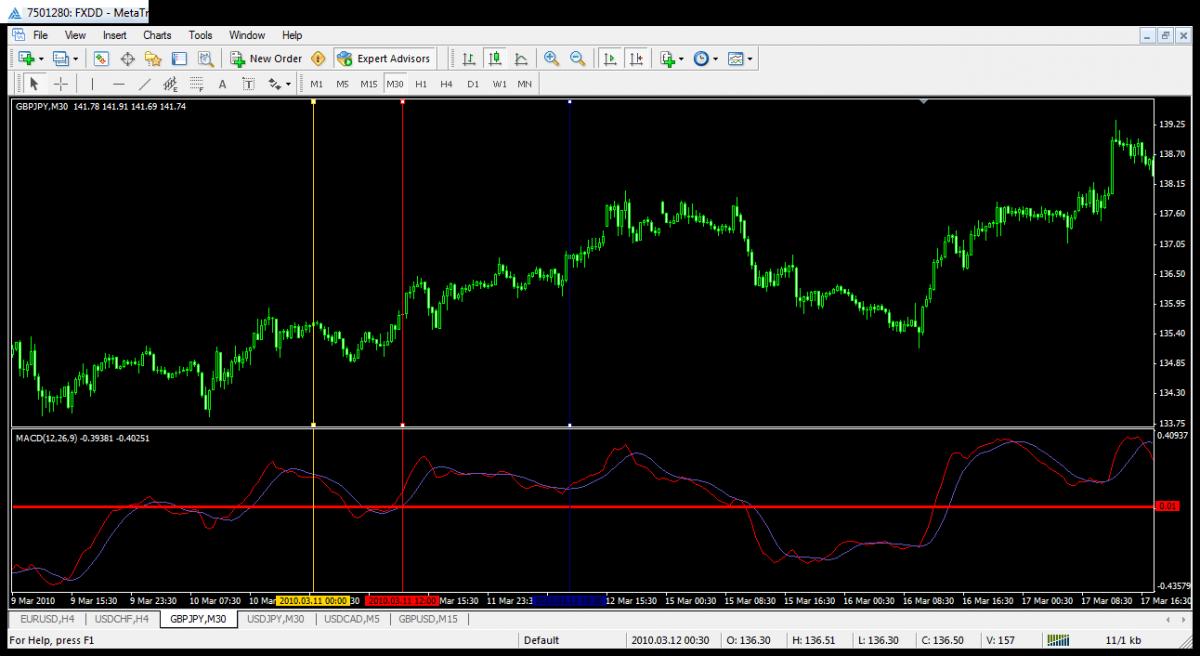Switch chart to bar chart mode

(468, 59)
